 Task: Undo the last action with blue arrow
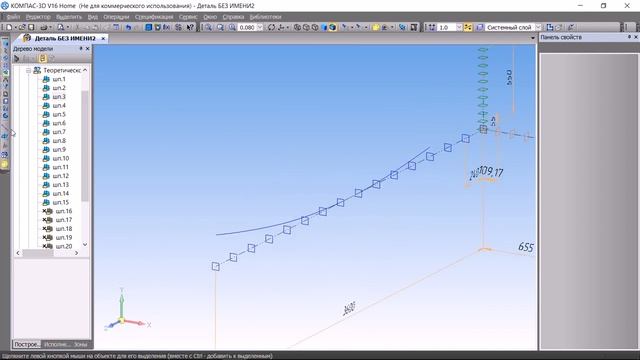(128, 27)
